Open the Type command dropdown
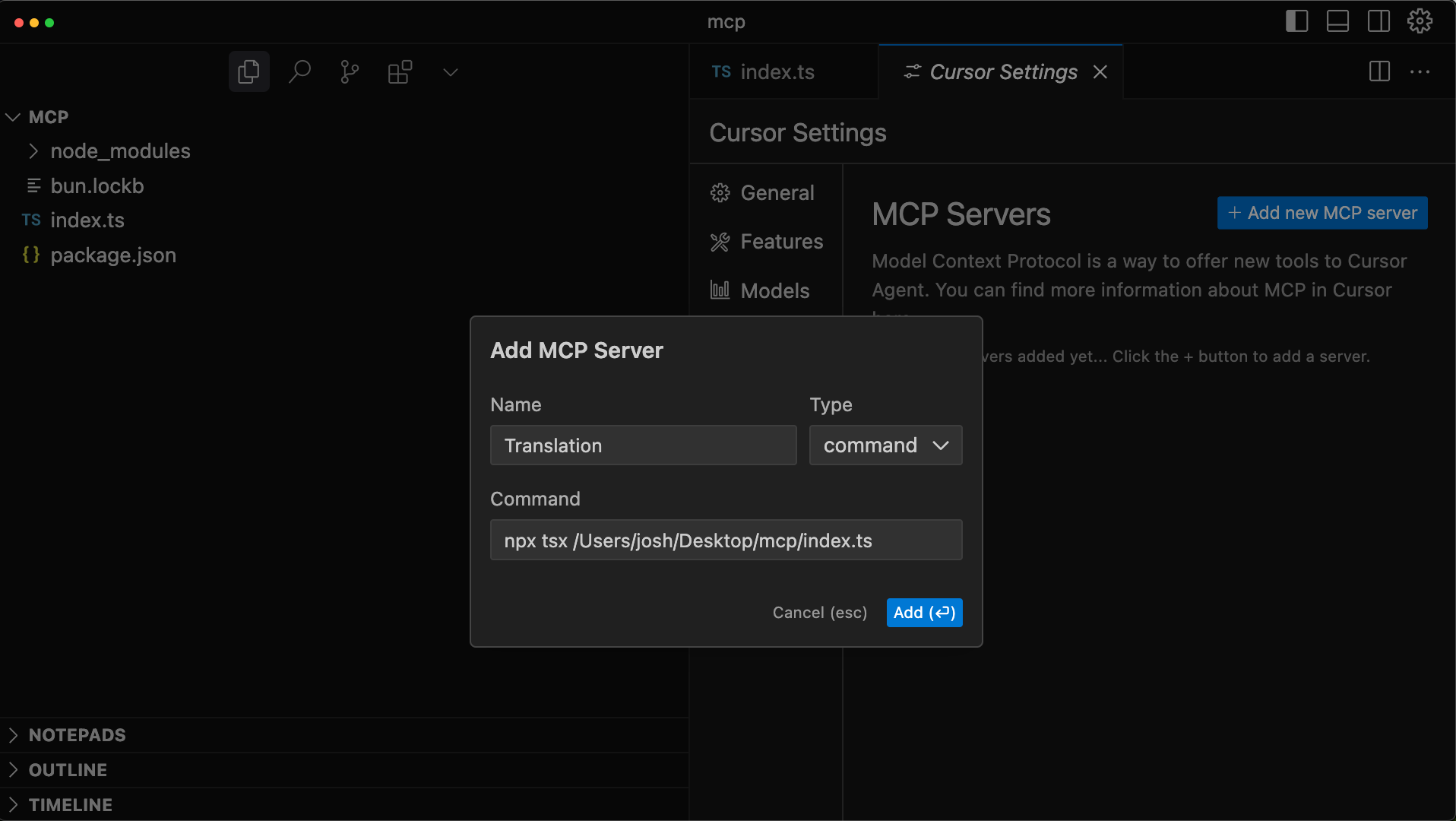Screen dimensions: 1456x821 point(885,445)
